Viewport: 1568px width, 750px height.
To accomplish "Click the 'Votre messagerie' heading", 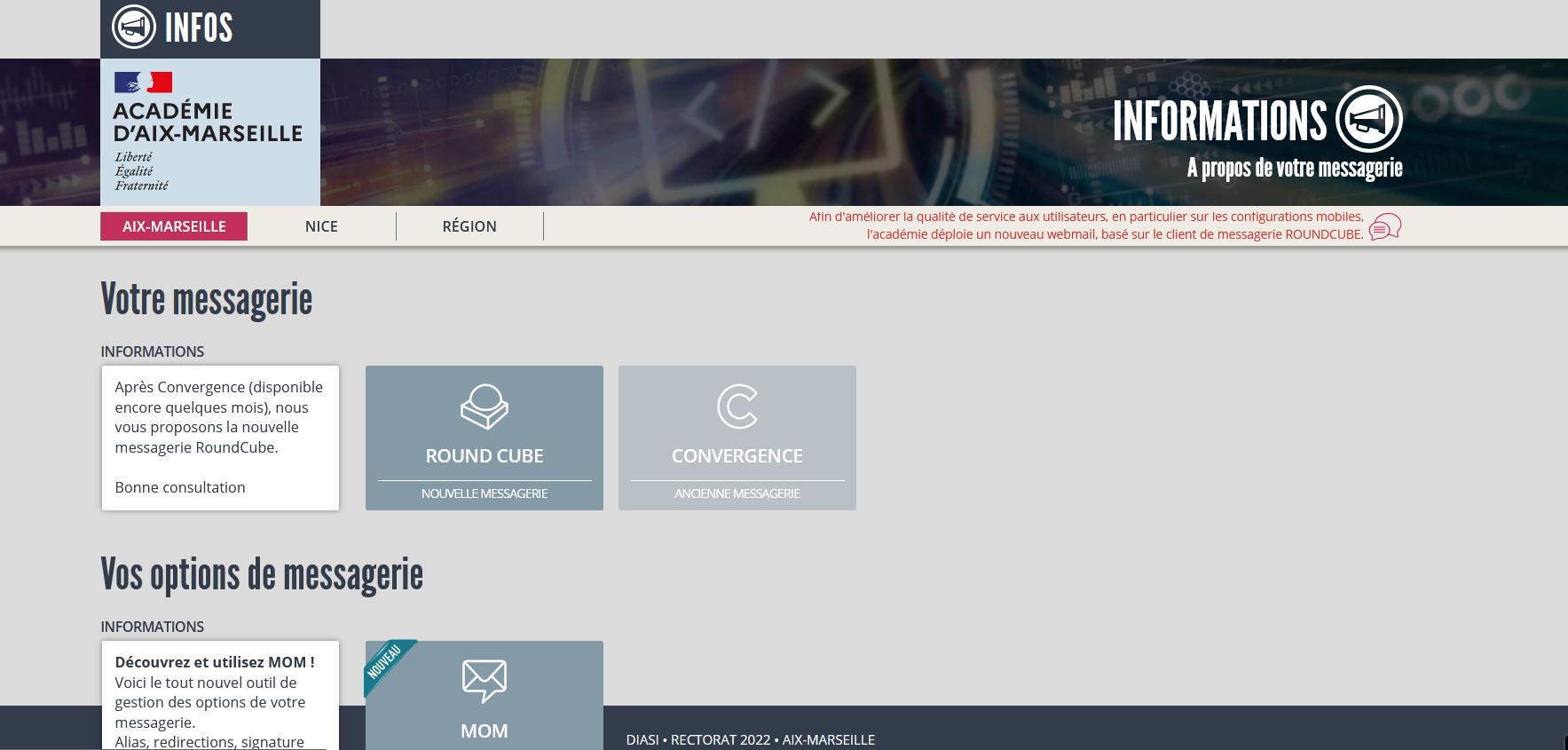I will pyautogui.click(x=207, y=299).
